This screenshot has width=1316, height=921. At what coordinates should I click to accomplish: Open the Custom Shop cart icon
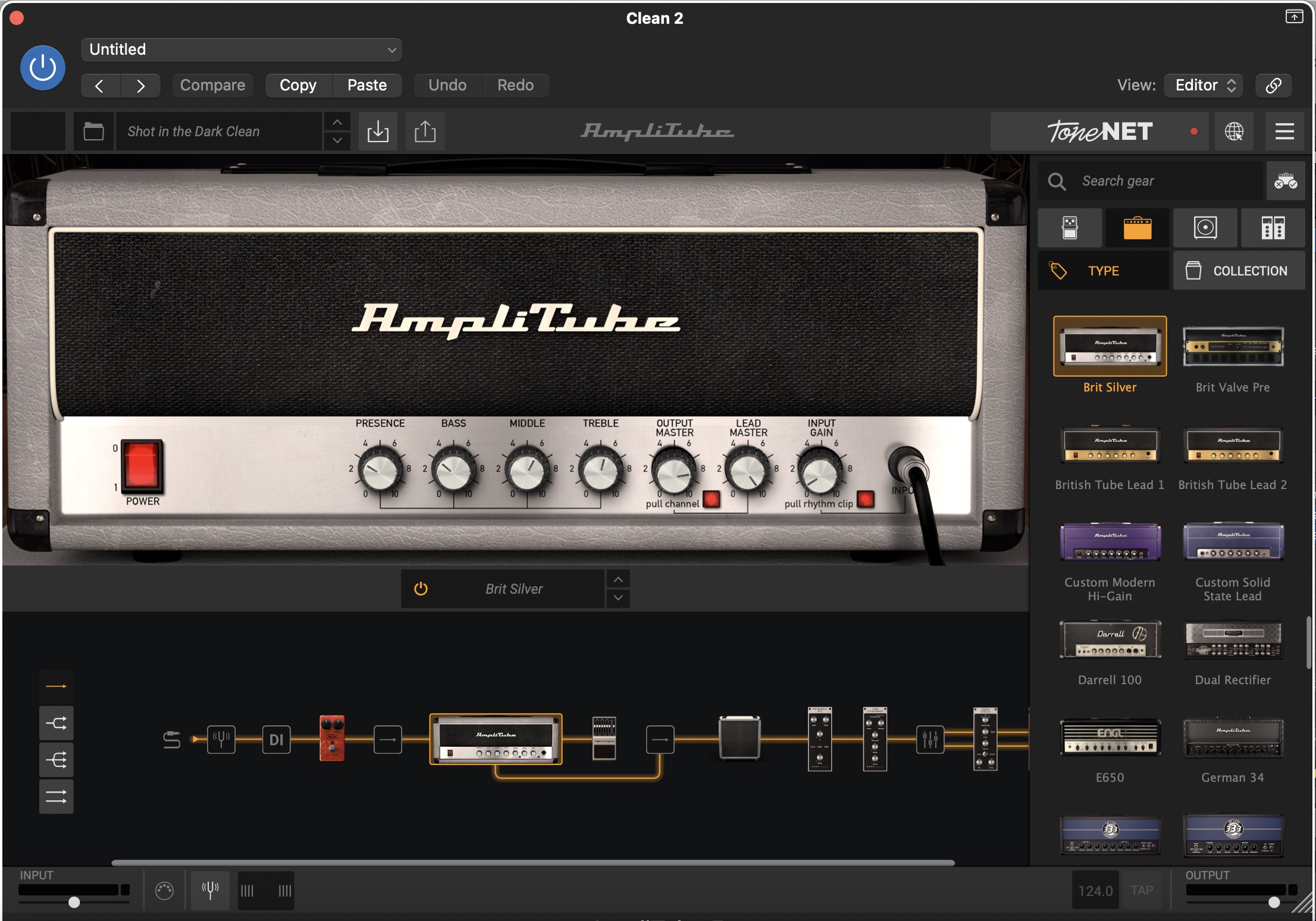point(1286,181)
